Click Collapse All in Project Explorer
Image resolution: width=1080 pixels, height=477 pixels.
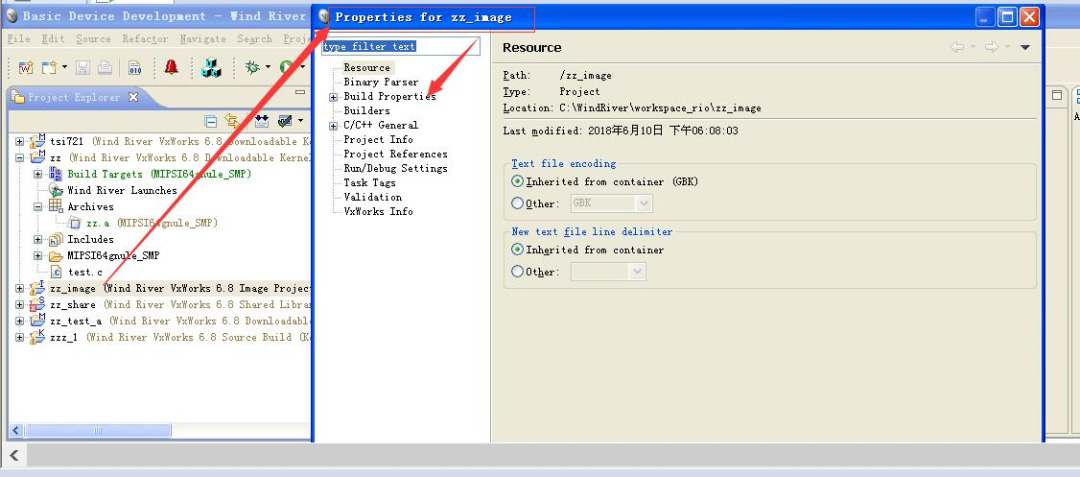[x=211, y=121]
